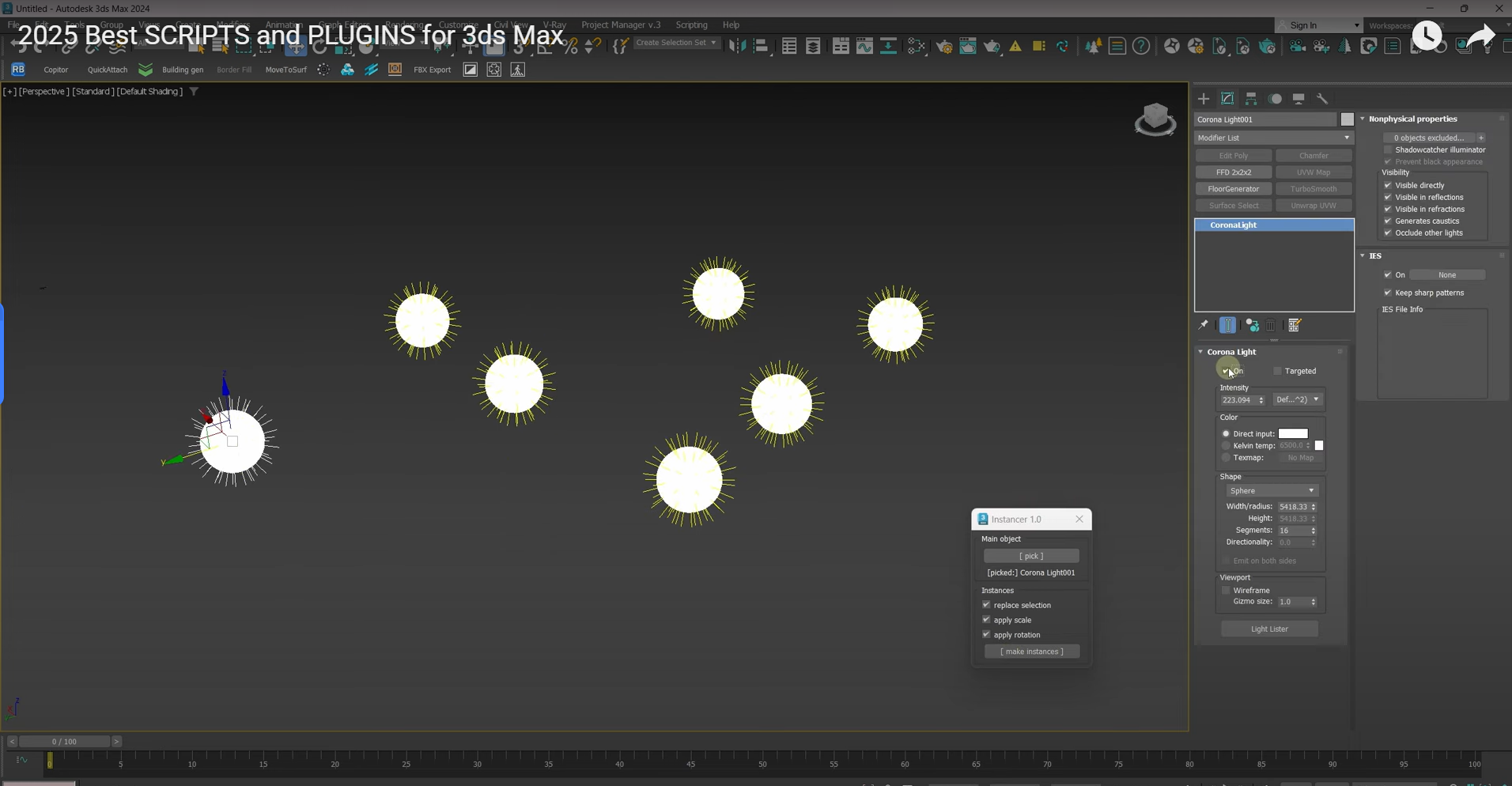
Task: Open the Motion panel tab
Action: tap(1275, 99)
